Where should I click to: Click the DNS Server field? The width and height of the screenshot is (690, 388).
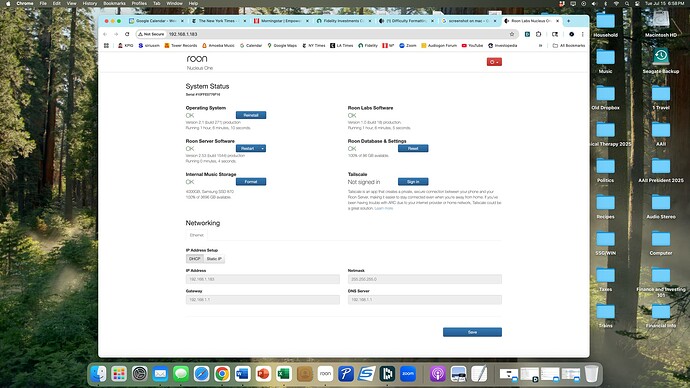(425, 300)
